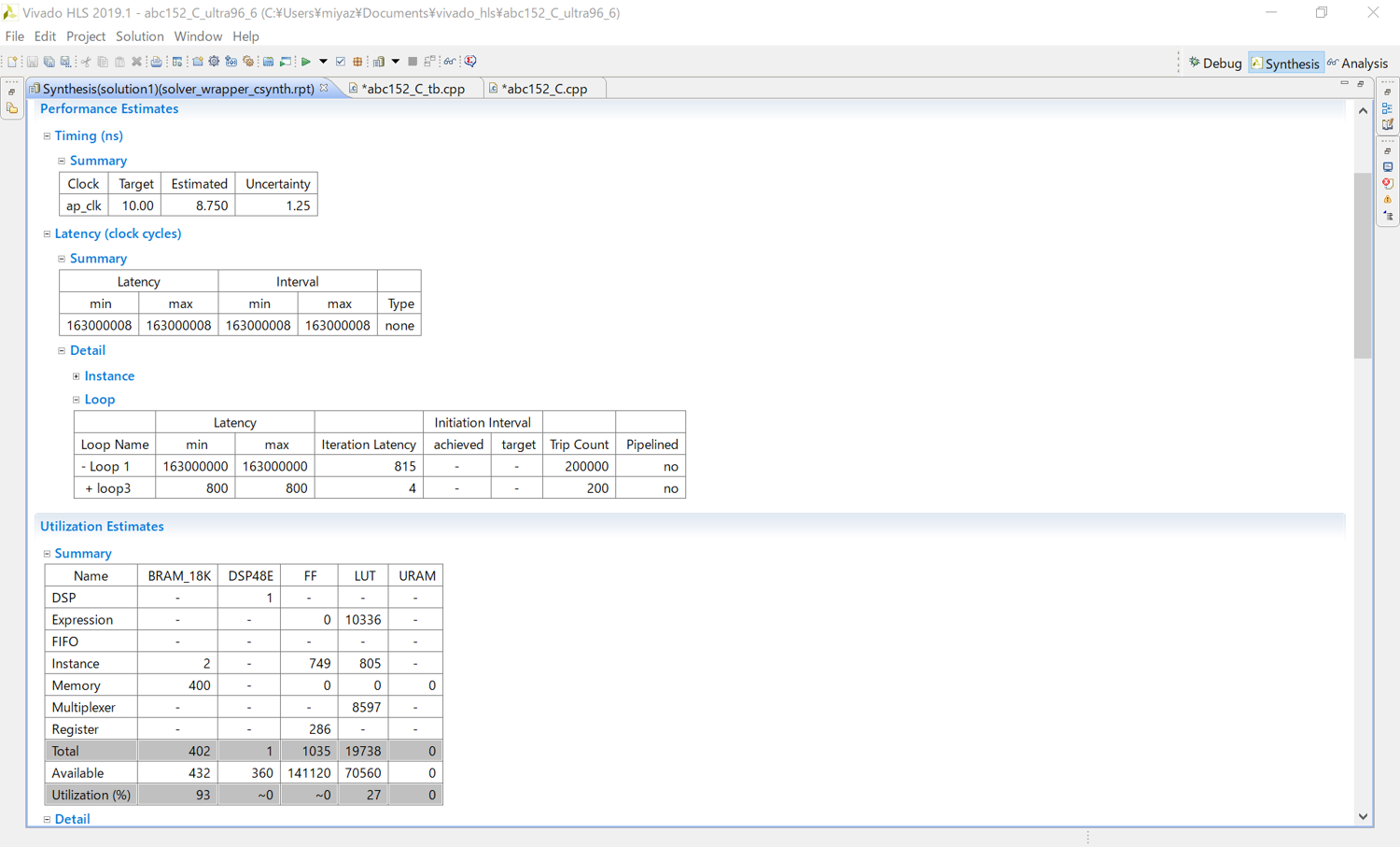Viewport: 1400px width, 847px height.
Task: Click the New File toolbar icon
Action: click(x=12, y=62)
